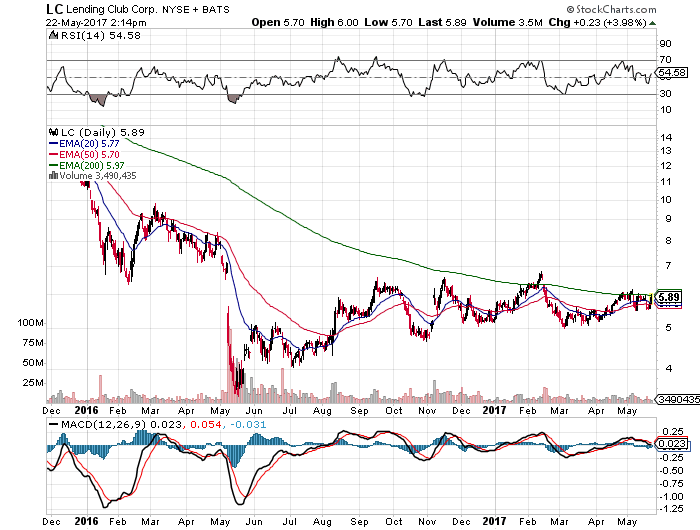Click 2017 on the price panel time axis
700x530 pixels.
[x=494, y=410]
